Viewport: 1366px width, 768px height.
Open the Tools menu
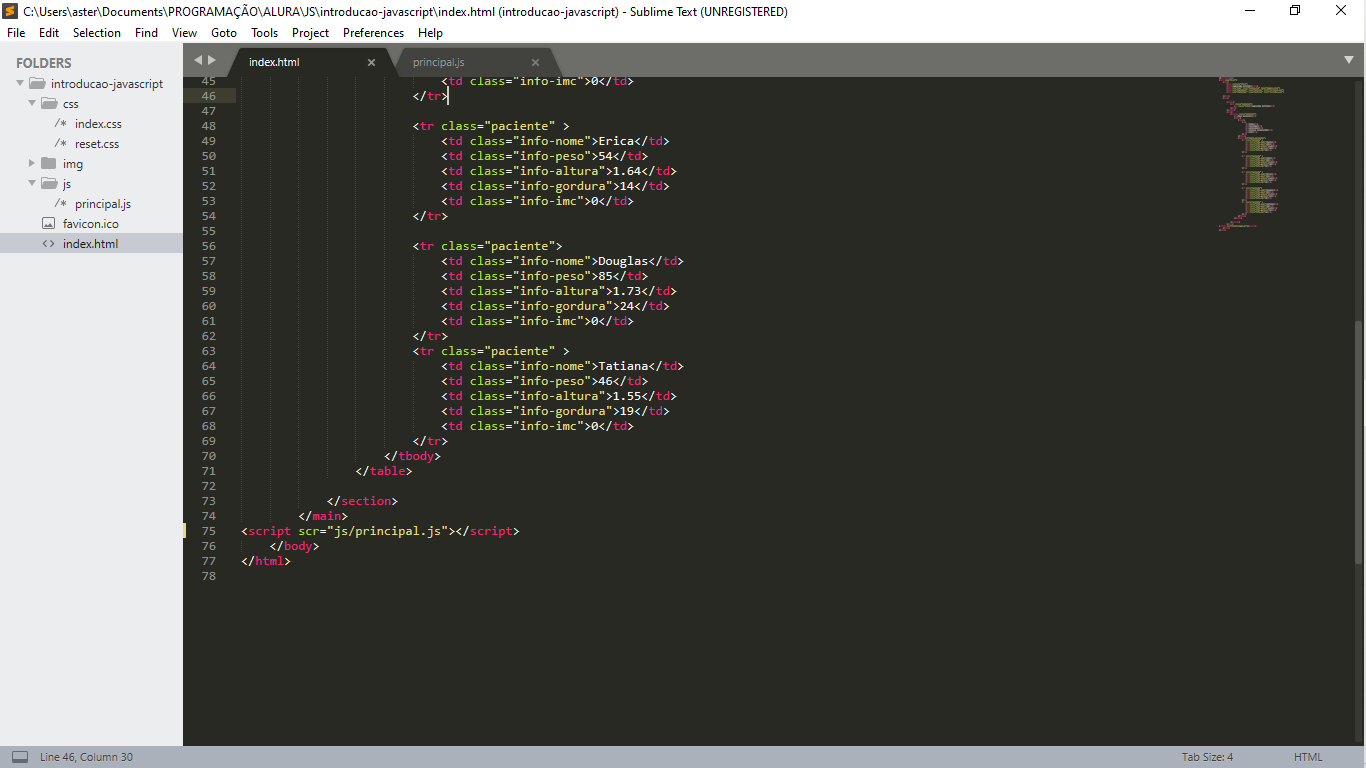pyautogui.click(x=265, y=33)
